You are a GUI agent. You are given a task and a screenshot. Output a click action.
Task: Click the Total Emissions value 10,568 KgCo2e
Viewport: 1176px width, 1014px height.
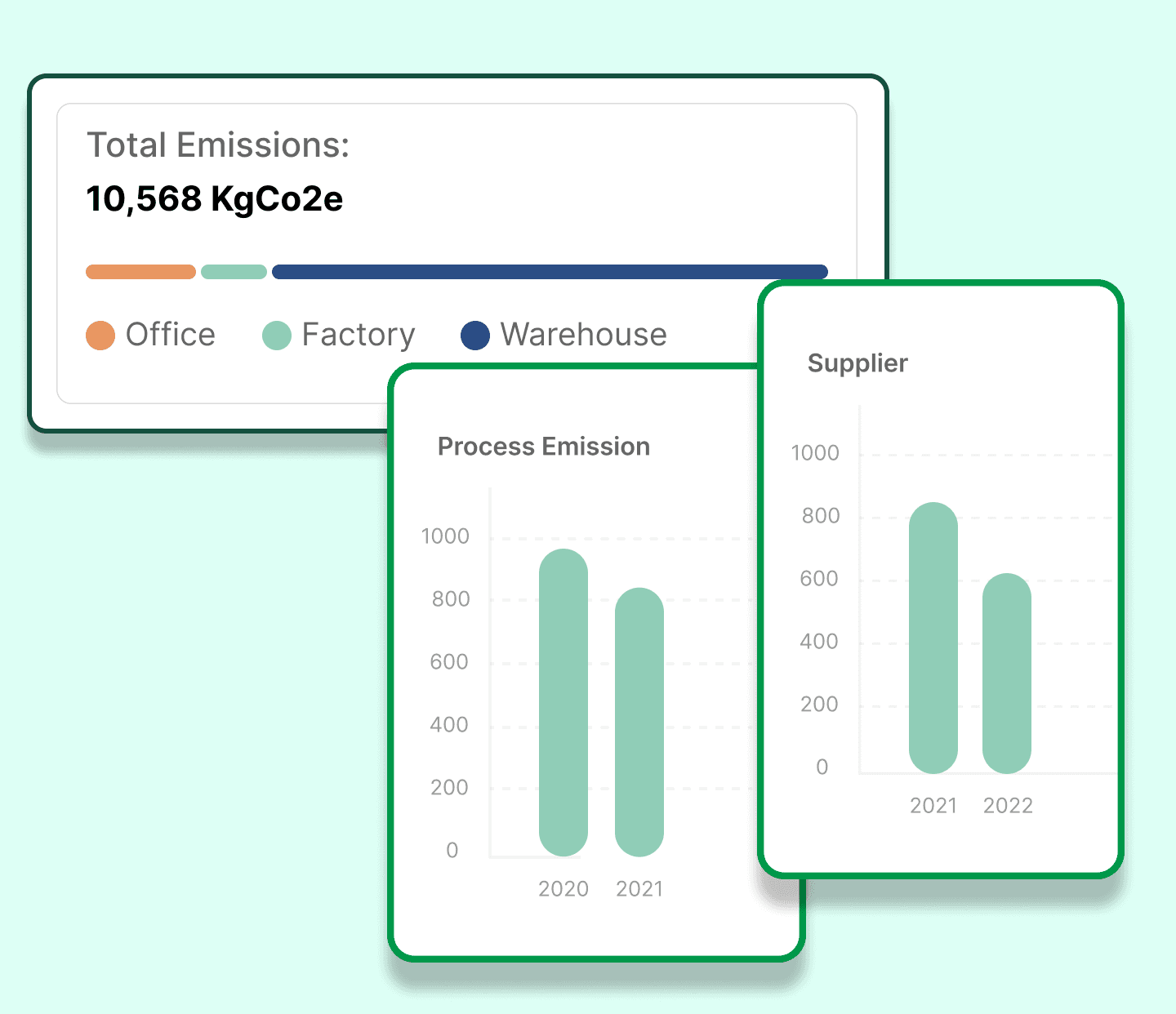[x=216, y=198]
